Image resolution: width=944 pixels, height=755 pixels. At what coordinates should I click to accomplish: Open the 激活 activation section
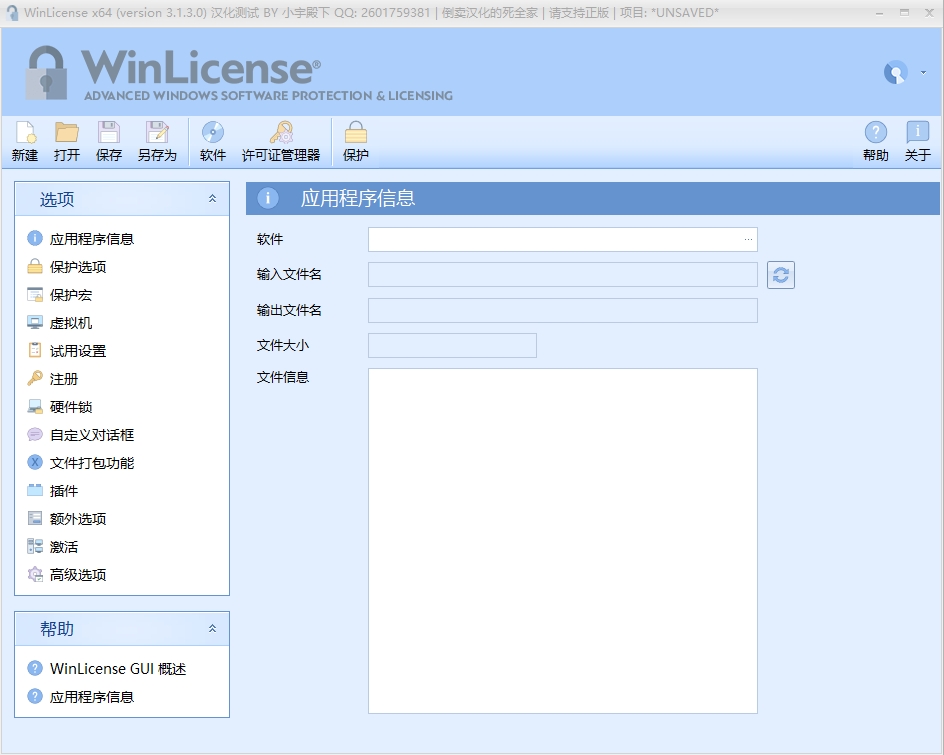click(x=53, y=547)
